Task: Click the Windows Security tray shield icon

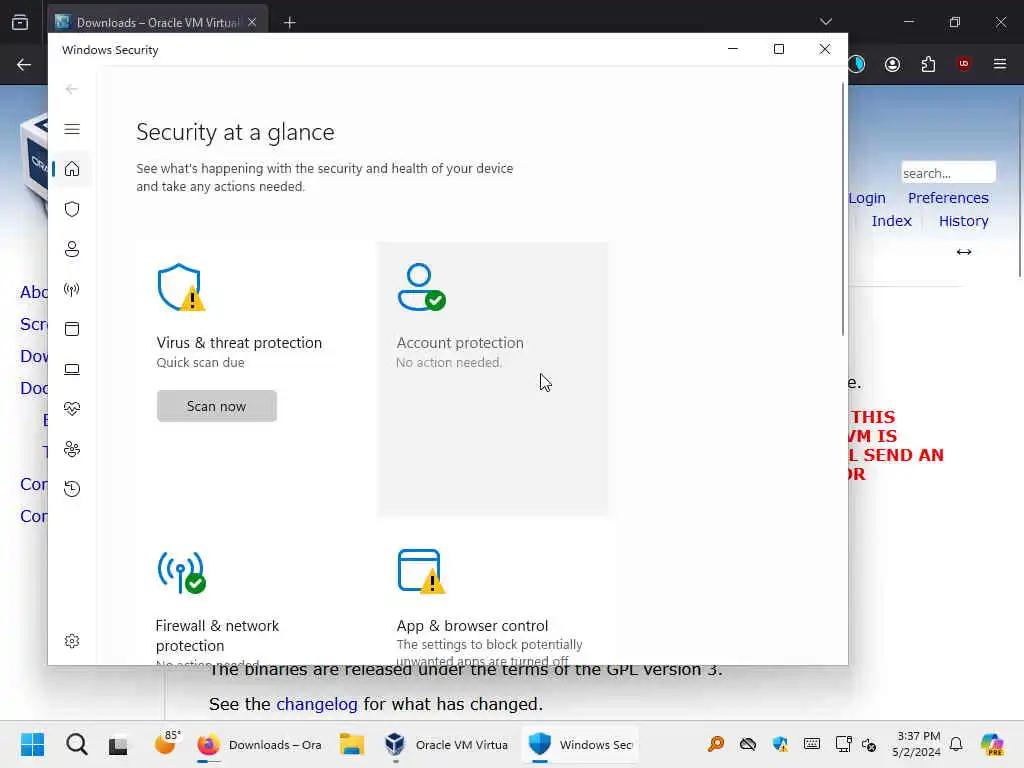Action: point(780,744)
